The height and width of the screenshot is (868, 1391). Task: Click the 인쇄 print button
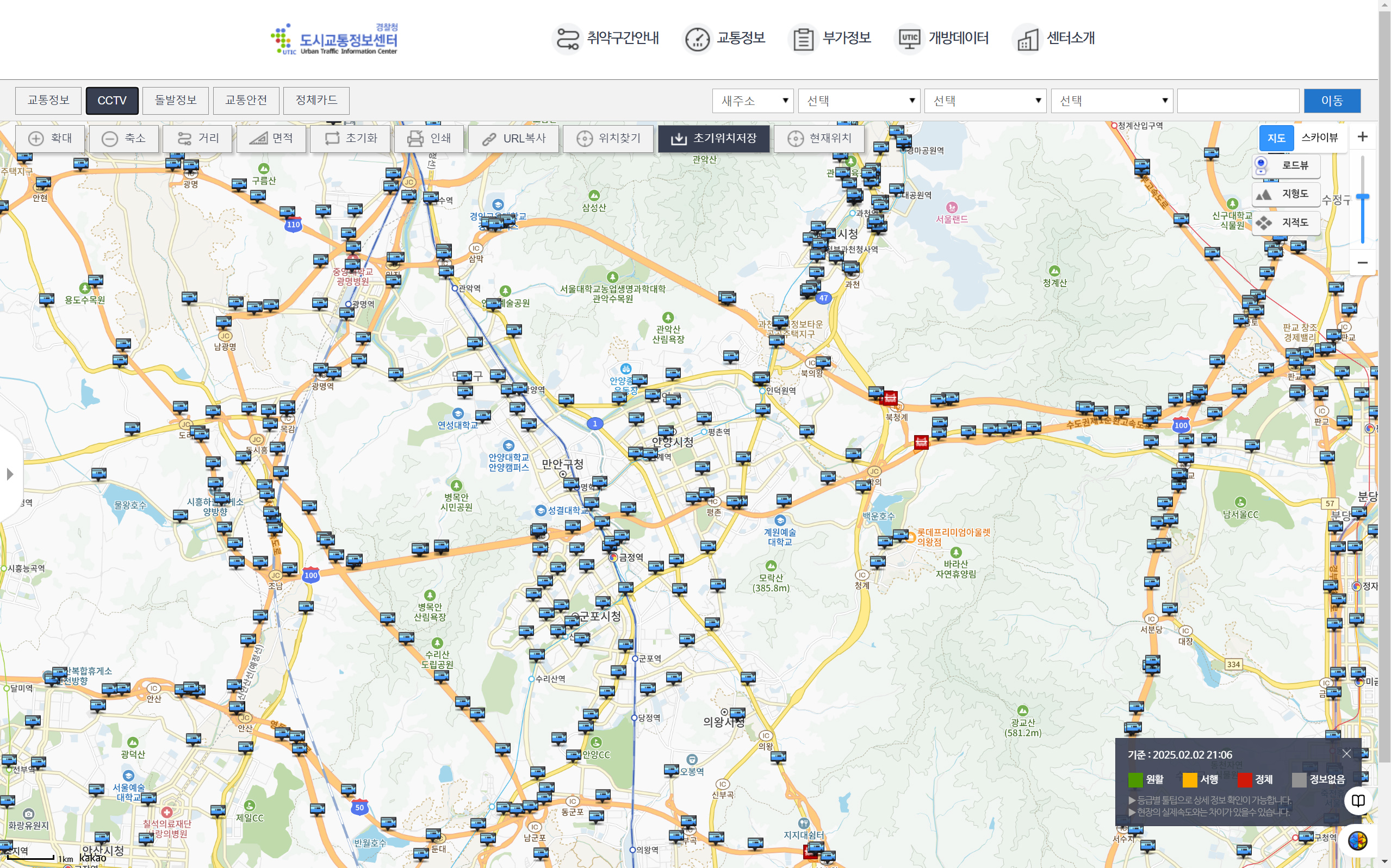tap(429, 138)
